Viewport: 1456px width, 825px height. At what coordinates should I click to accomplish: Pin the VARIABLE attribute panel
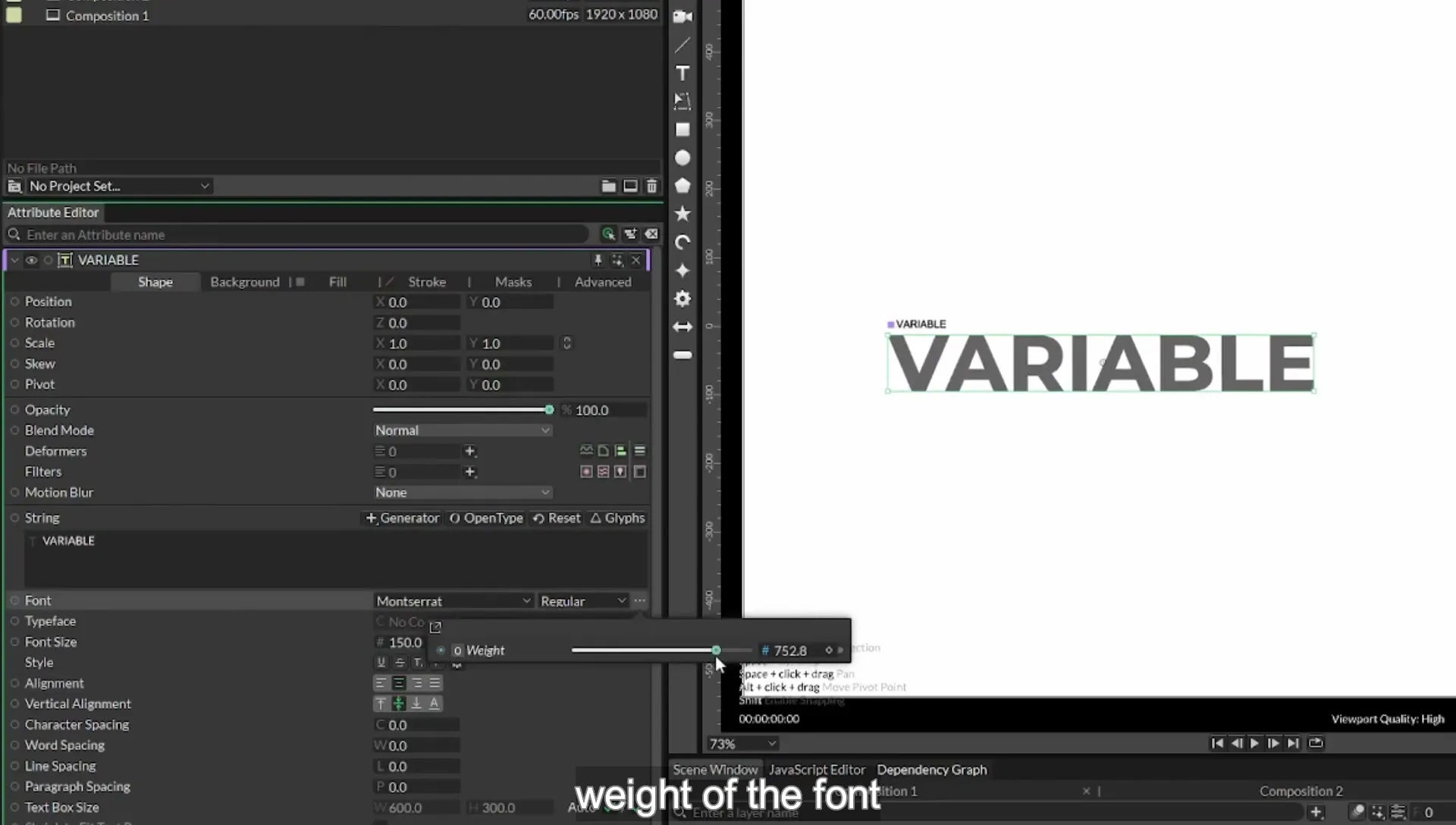(x=598, y=260)
